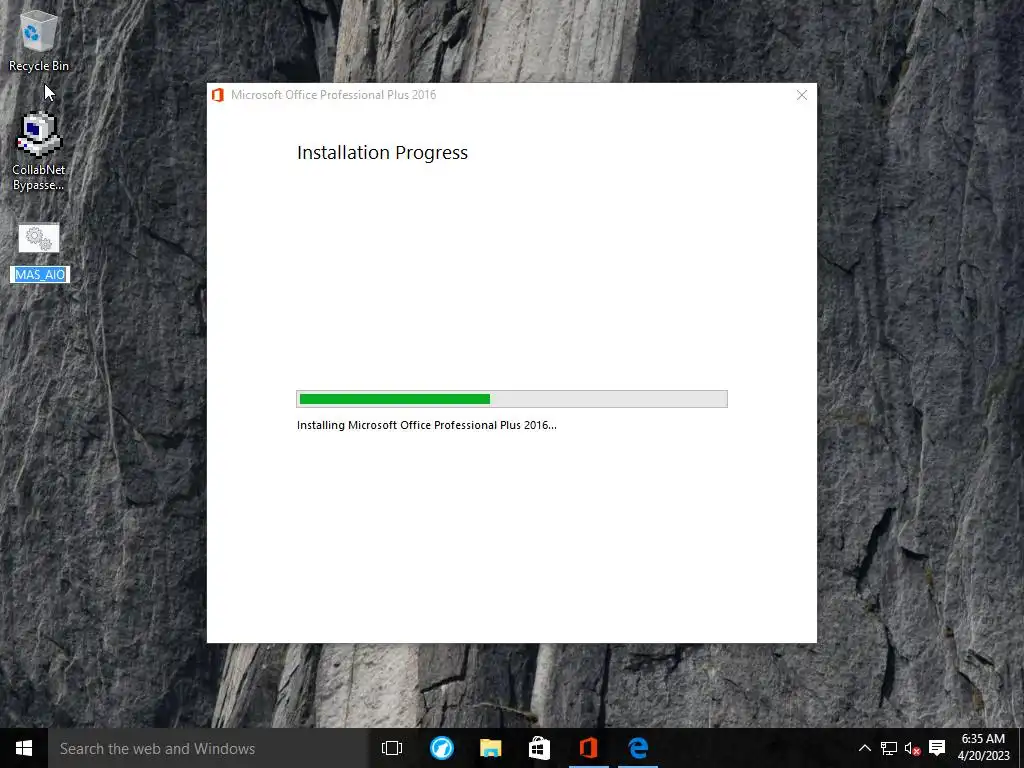
Task: Click the Installation Progress heading
Action: [382, 153]
